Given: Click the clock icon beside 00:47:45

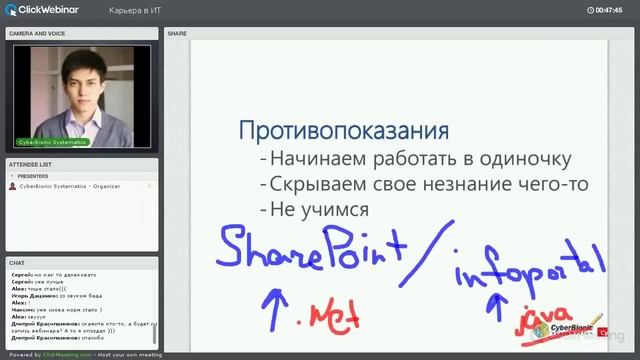Looking at the screenshot, I should (x=590, y=10).
